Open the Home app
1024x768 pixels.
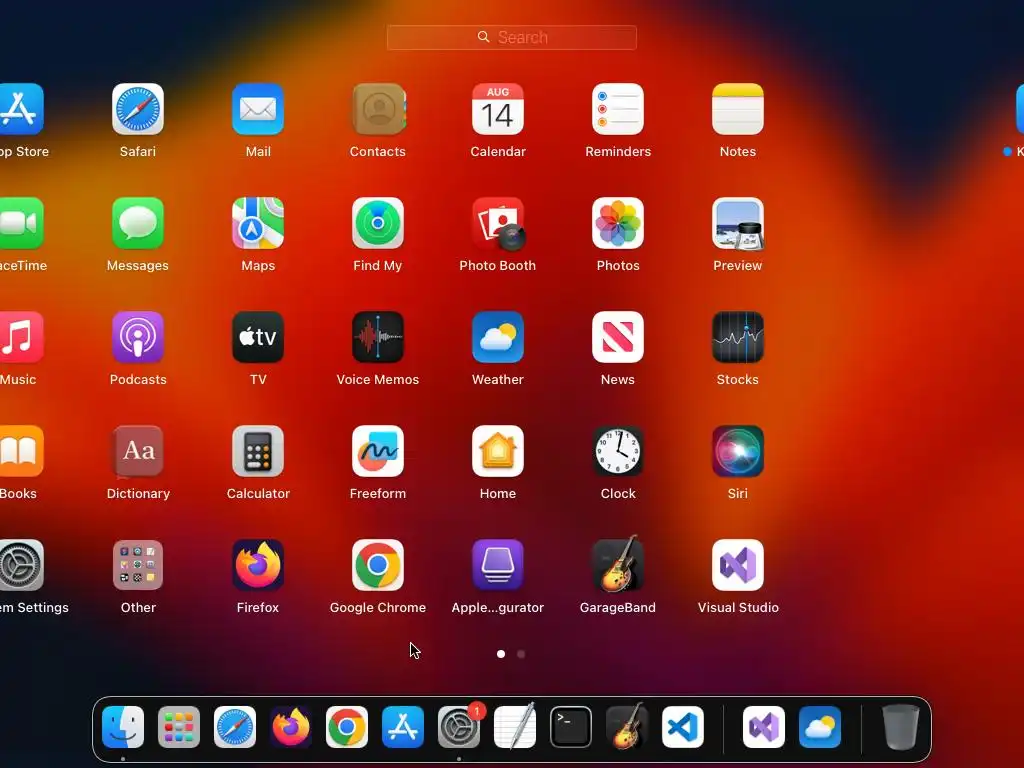click(x=498, y=451)
